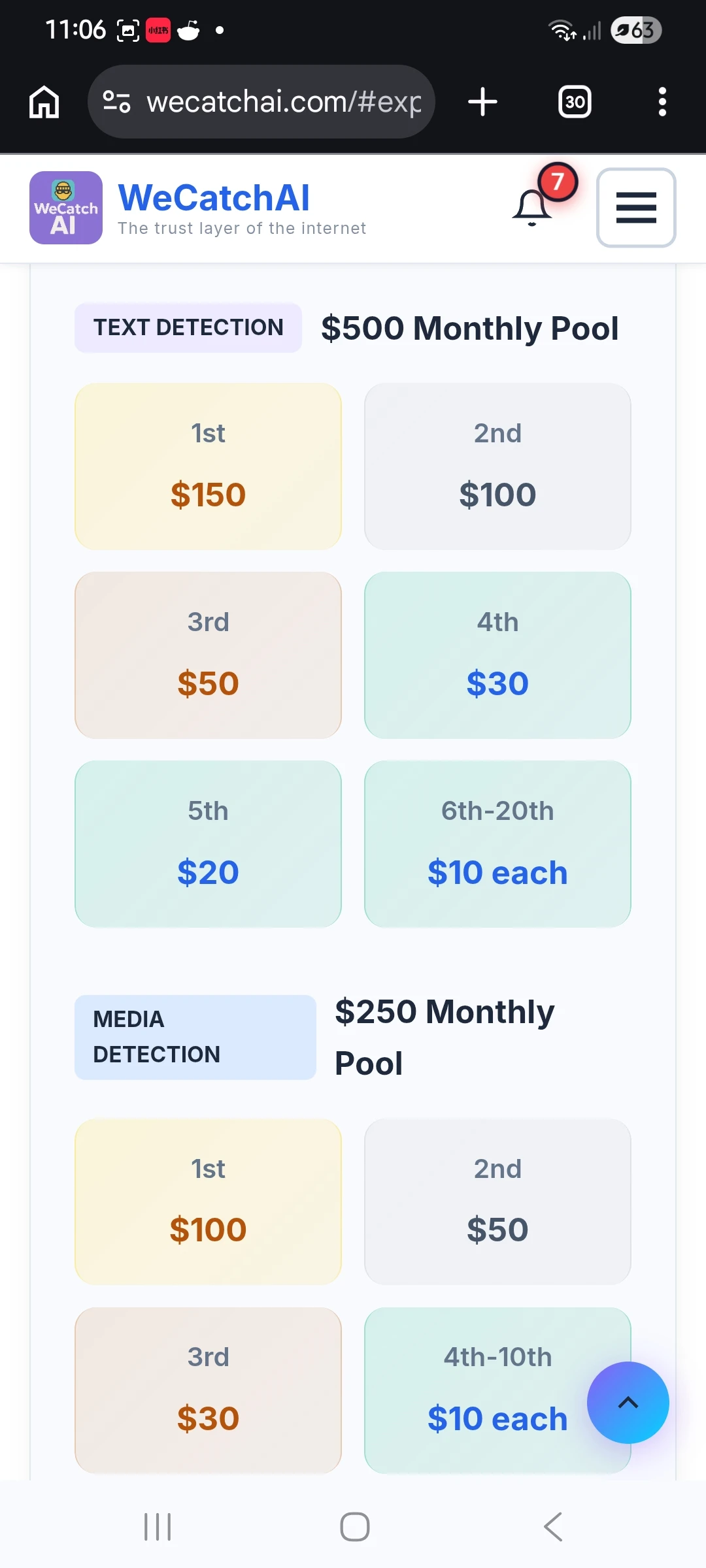Click the WeCatchAI brand title link
The image size is (706, 1568).
click(214, 198)
